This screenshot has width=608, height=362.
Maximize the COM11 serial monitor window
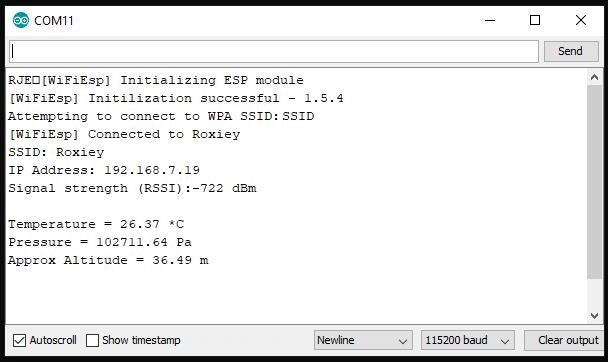coord(535,20)
